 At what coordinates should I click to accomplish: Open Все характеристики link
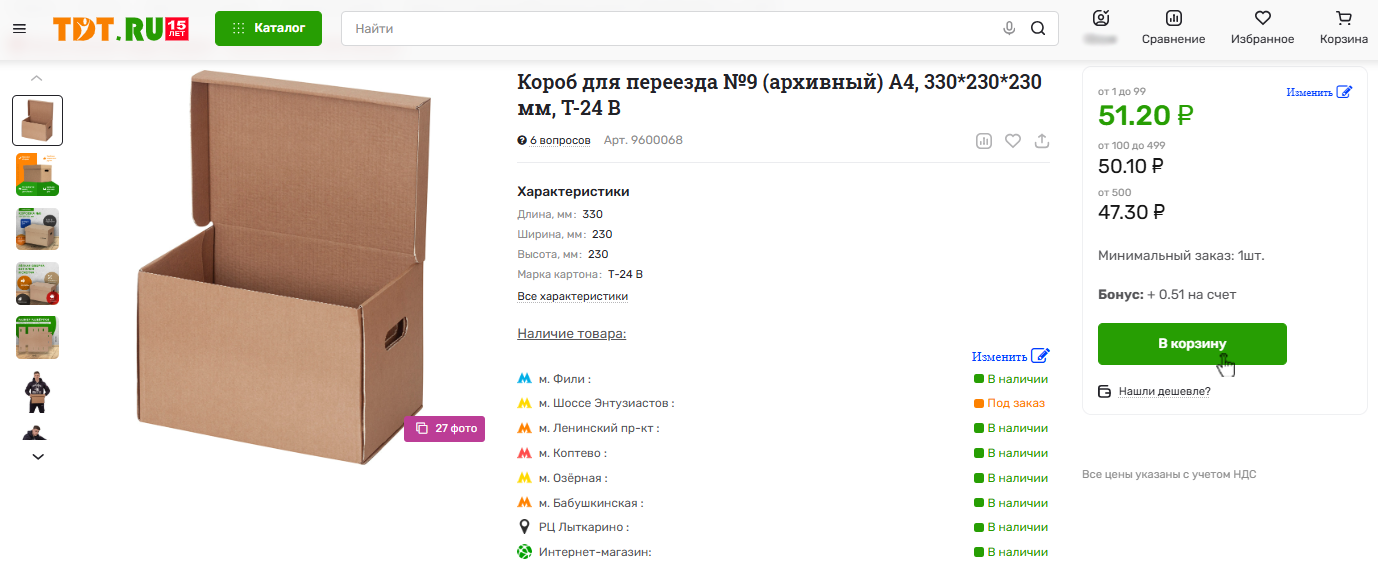(572, 297)
